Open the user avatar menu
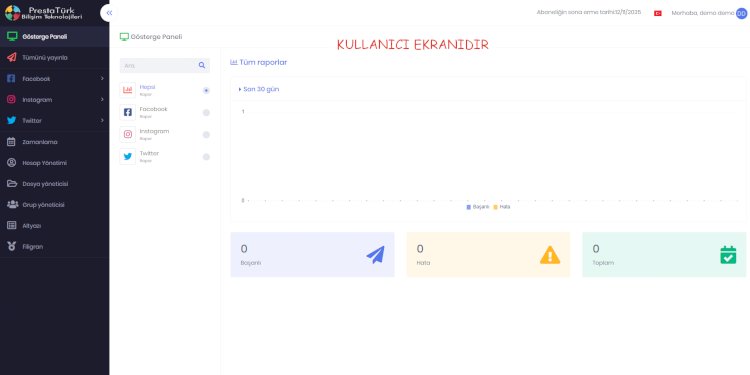The image size is (750, 375). tap(741, 13)
